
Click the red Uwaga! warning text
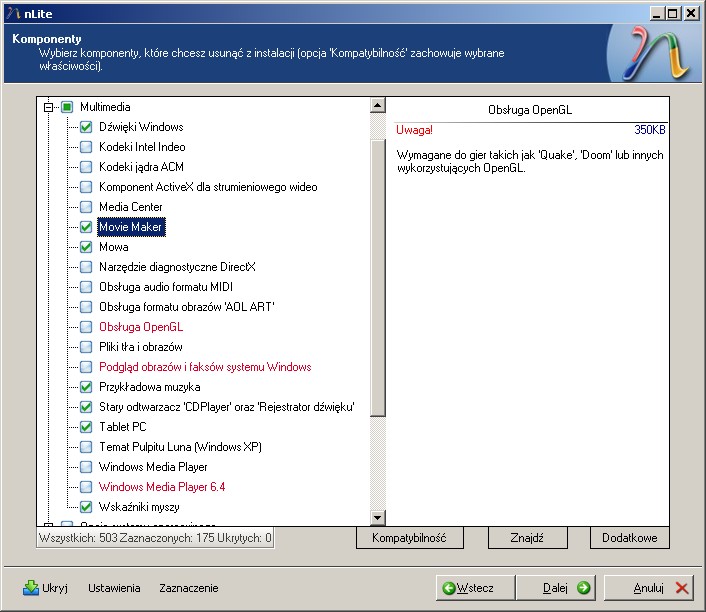click(414, 130)
